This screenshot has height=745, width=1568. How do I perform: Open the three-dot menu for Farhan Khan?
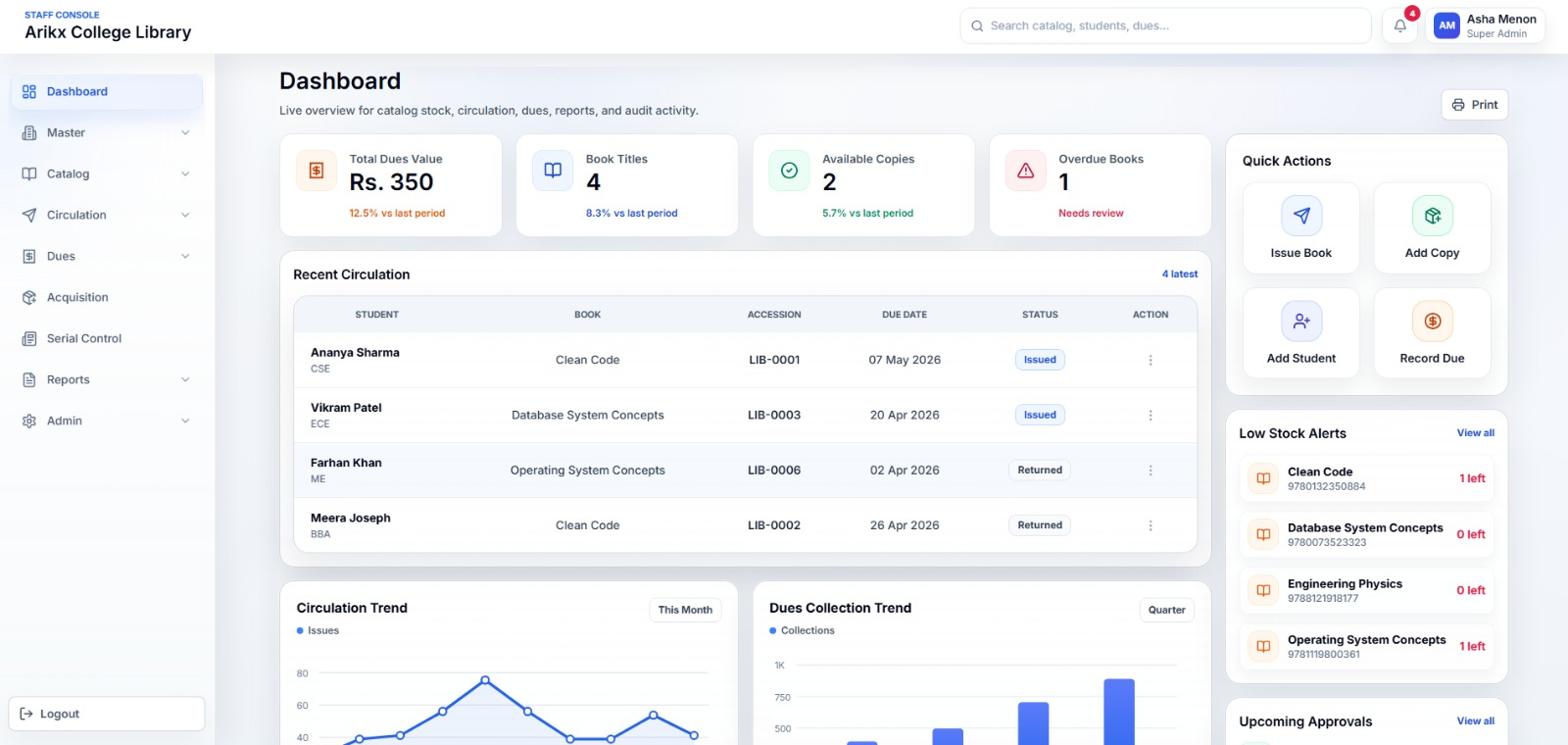1150,471
